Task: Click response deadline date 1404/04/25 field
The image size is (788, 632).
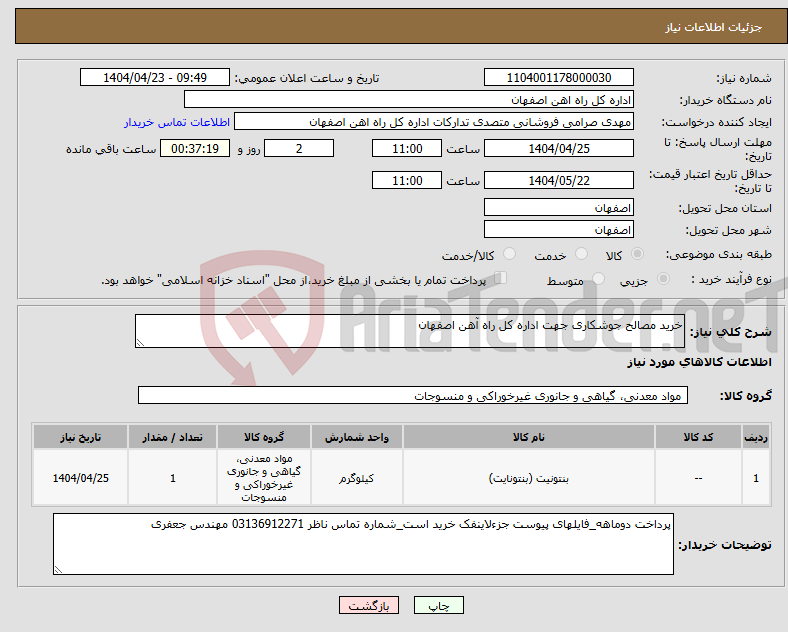Action: (558, 149)
